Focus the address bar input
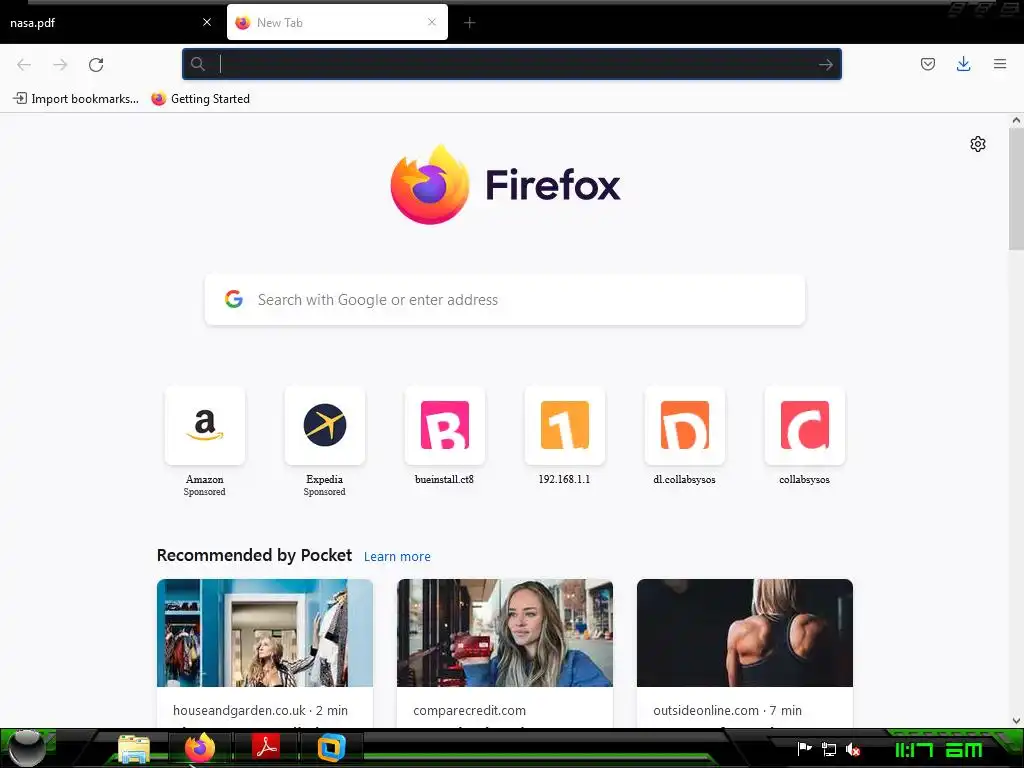1024x768 pixels. click(x=512, y=64)
